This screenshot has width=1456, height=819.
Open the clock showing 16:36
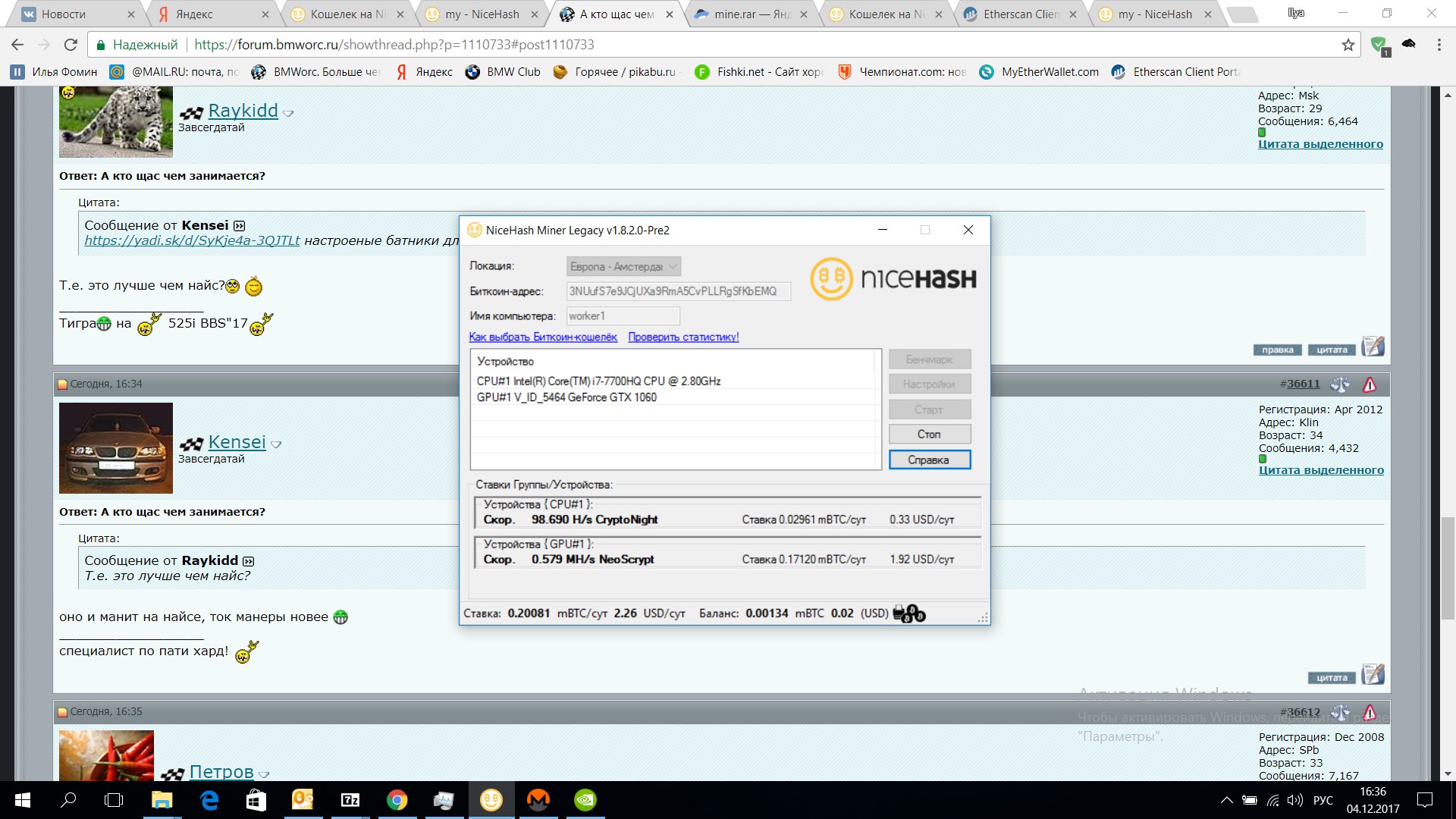coord(1373,800)
